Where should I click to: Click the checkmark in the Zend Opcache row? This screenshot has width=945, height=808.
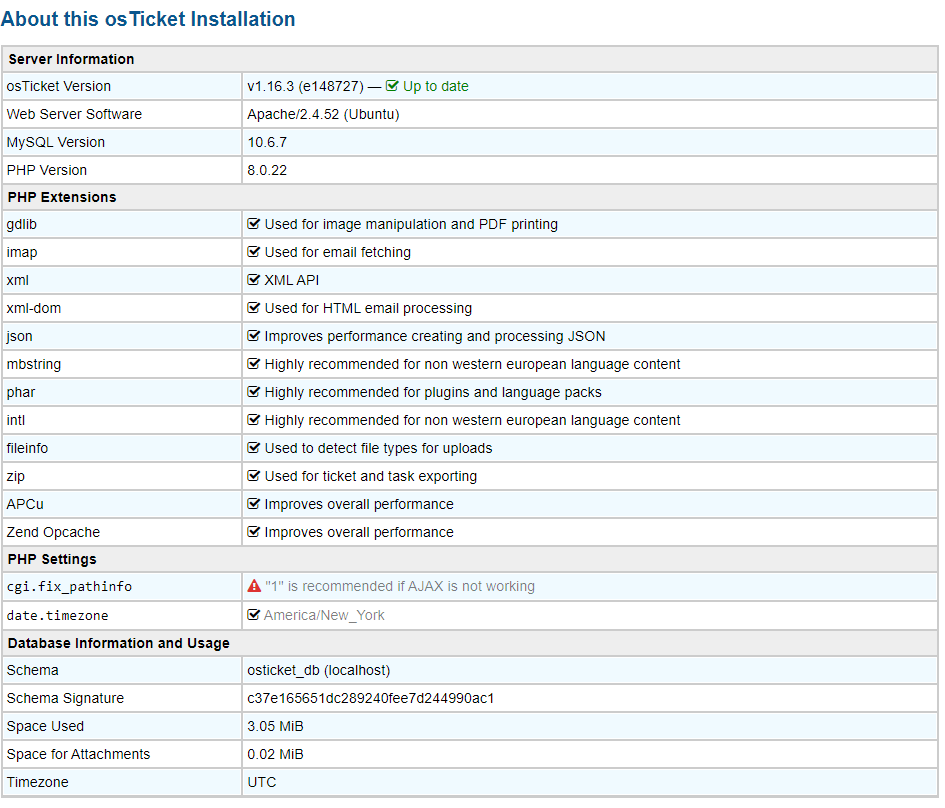coord(254,532)
